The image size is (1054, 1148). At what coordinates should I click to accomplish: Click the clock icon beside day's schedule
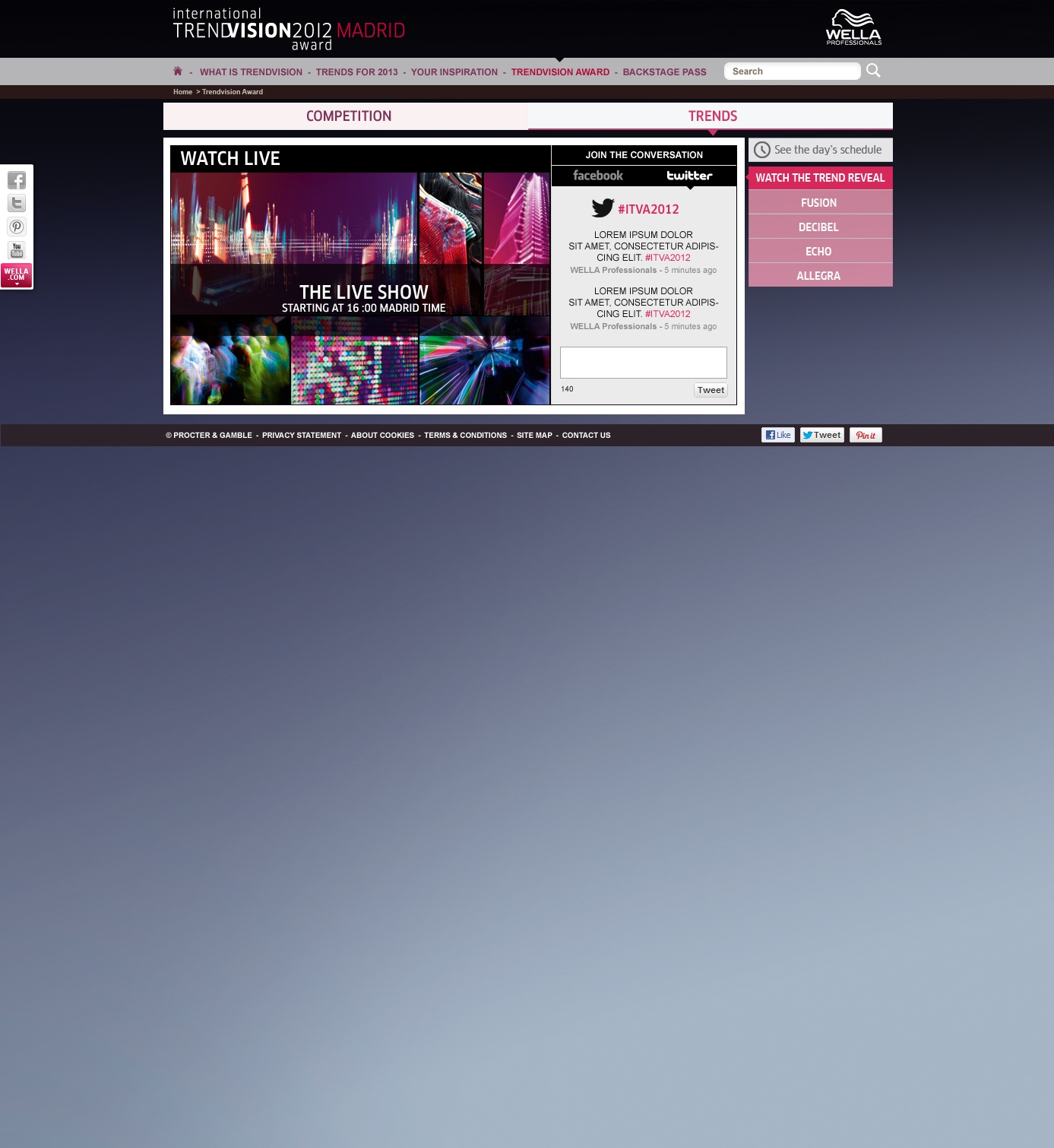tap(762, 150)
